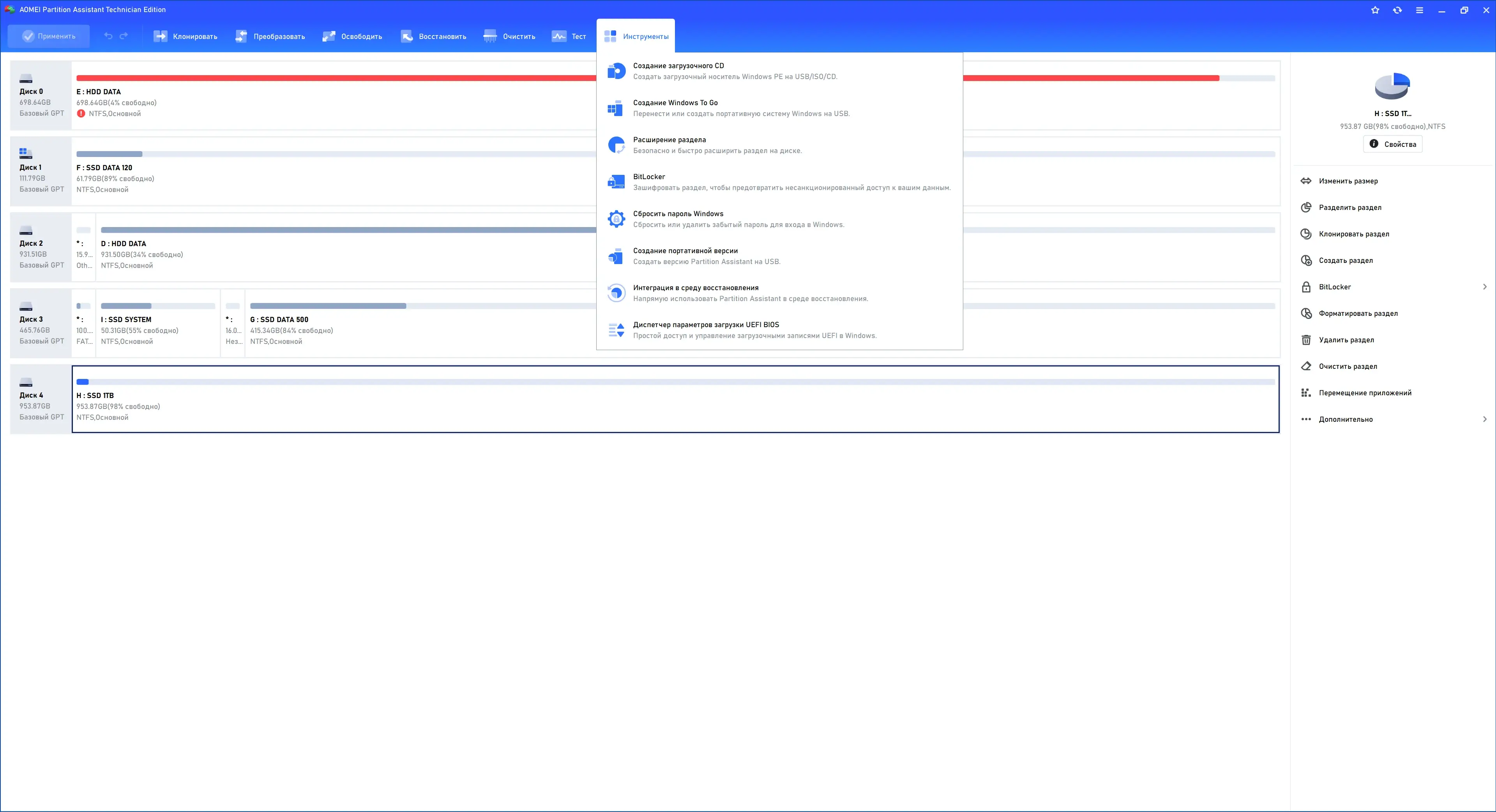Expand the BitLocker submenu chevron in sidebar
The width and height of the screenshot is (1496, 812).
point(1484,287)
